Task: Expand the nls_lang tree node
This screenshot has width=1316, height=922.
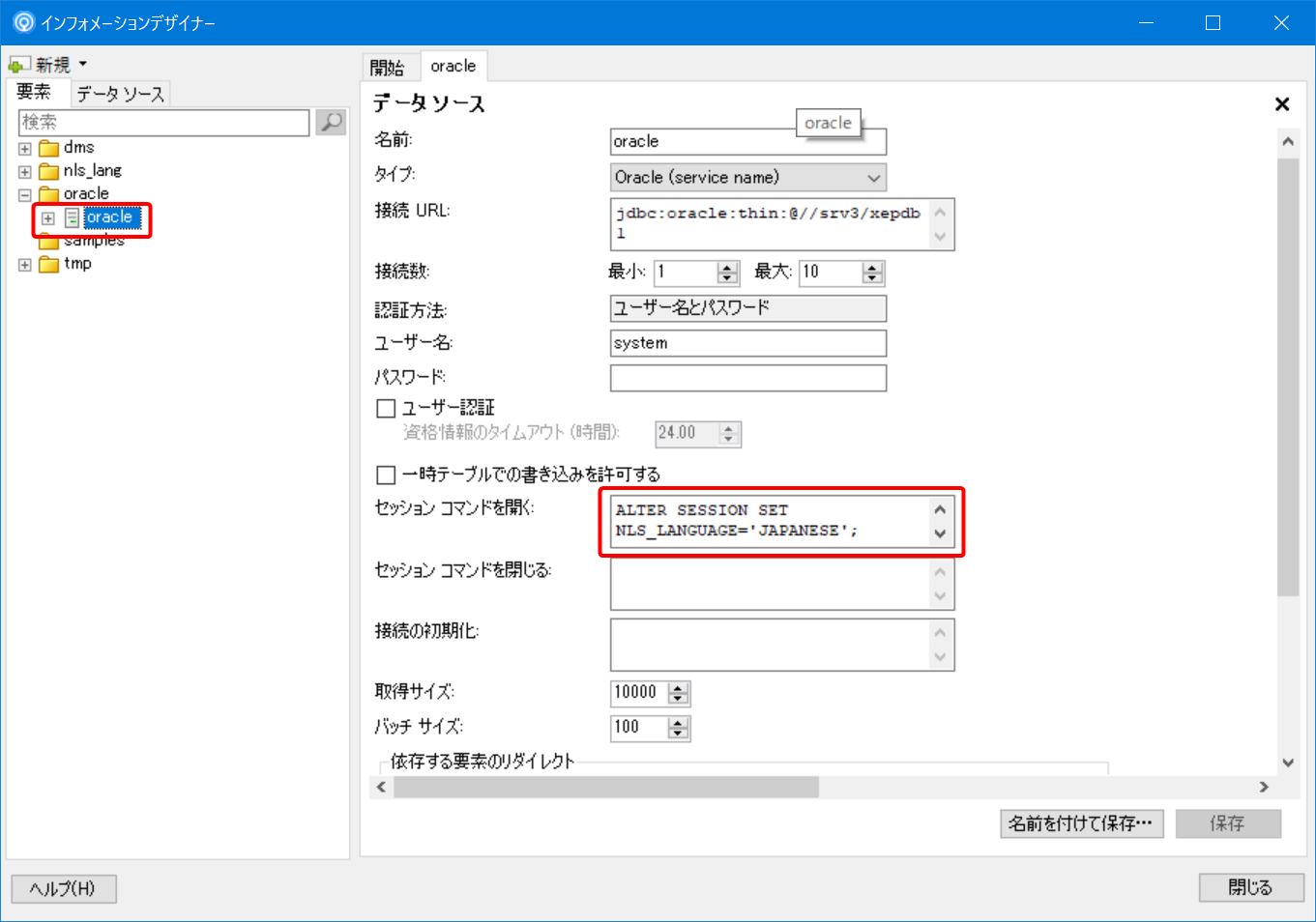Action: 25,172
